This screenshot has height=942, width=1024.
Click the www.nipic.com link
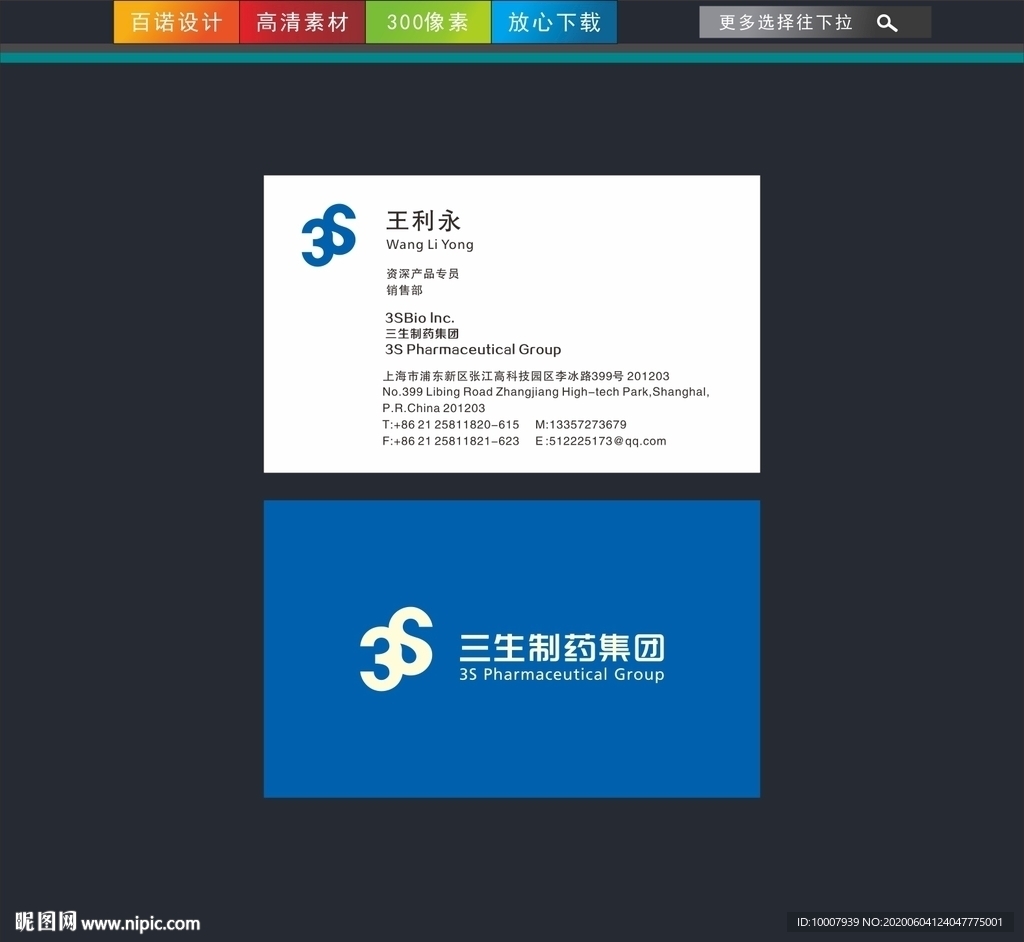tap(140, 924)
